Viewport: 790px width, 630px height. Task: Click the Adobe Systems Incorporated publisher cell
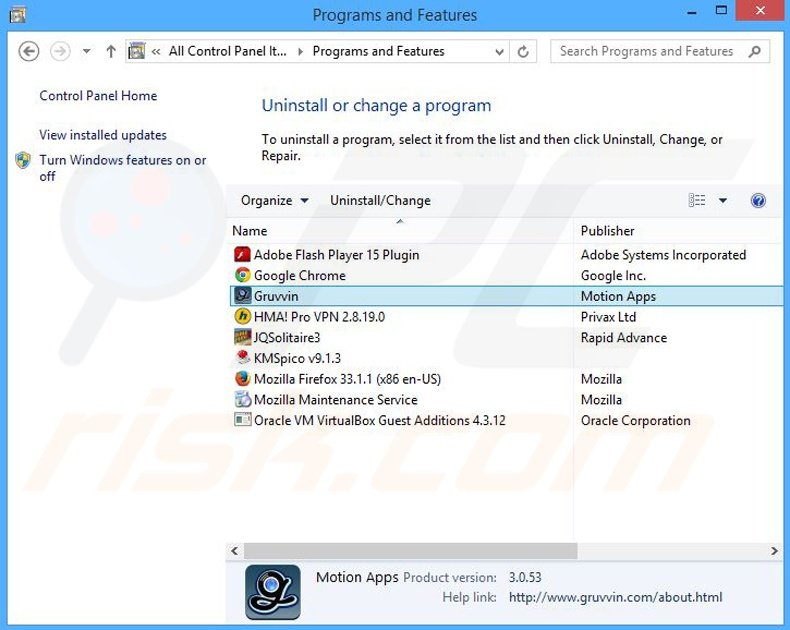pyautogui.click(x=663, y=255)
